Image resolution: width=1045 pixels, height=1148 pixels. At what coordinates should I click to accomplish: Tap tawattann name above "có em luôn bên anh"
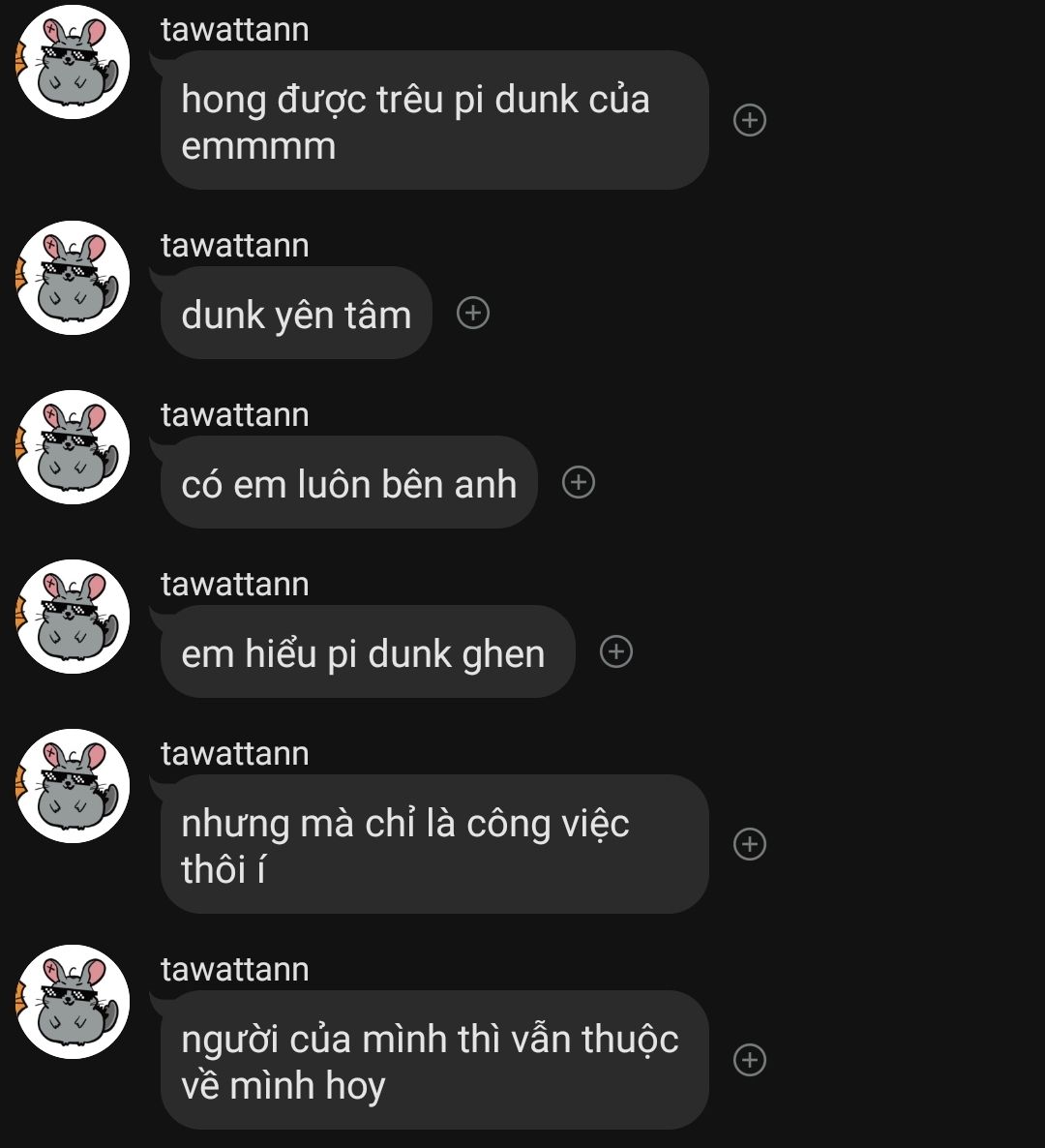[x=235, y=415]
